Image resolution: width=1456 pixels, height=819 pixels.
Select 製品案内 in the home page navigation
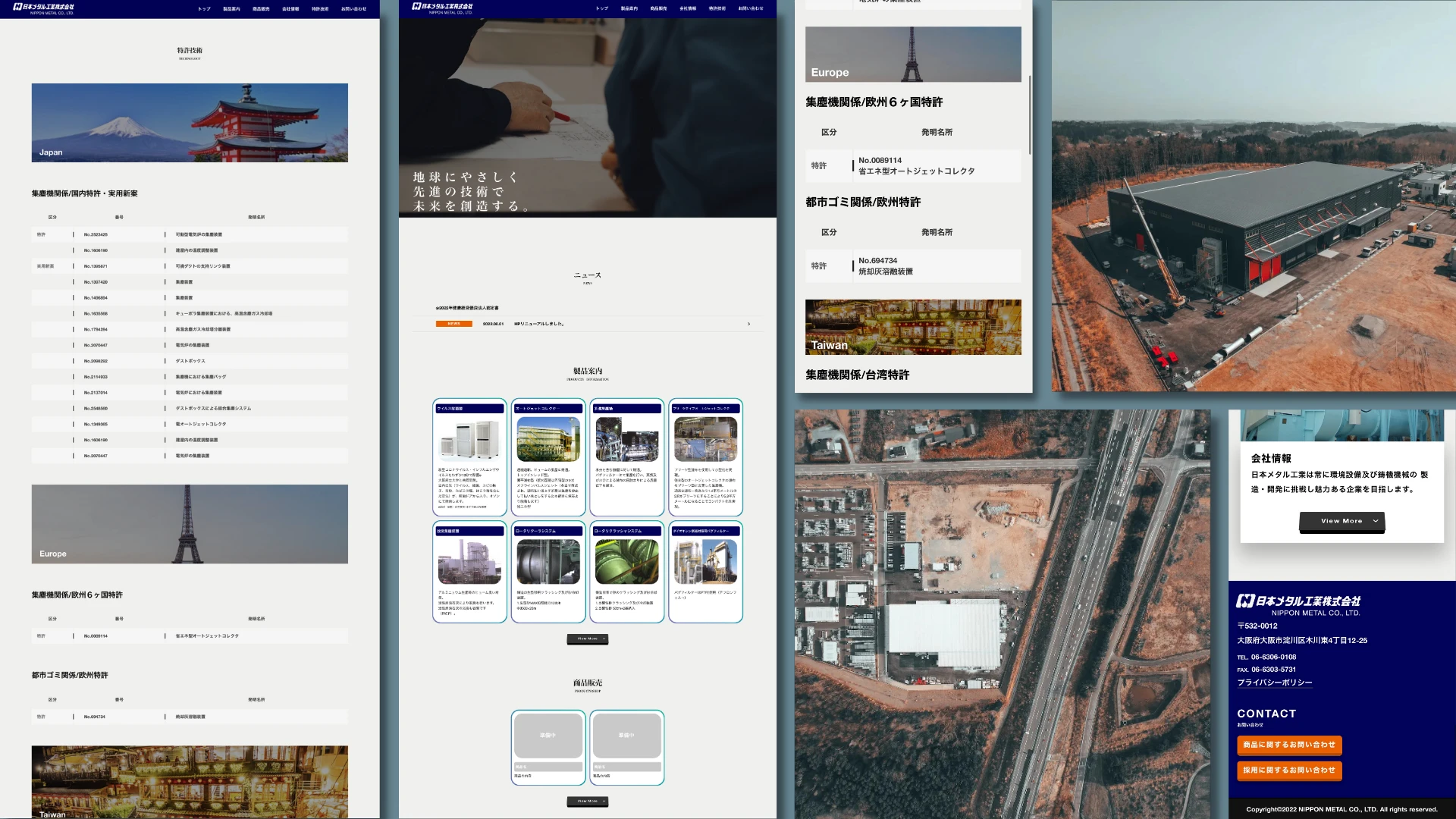629,8
